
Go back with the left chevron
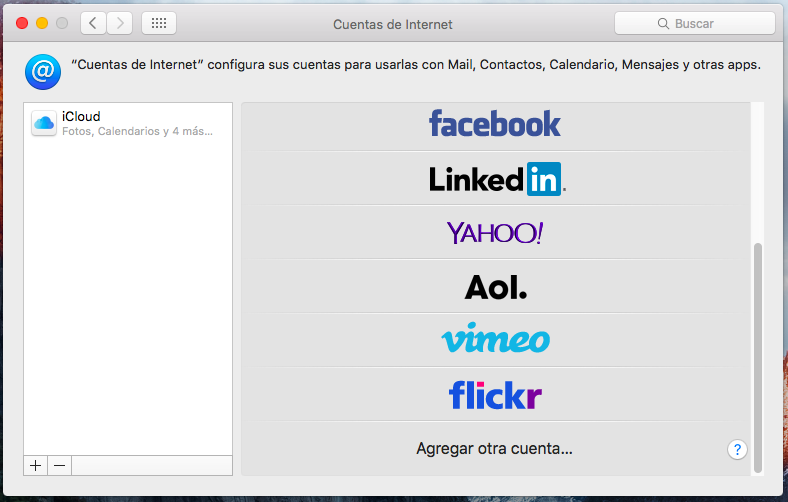coord(93,23)
